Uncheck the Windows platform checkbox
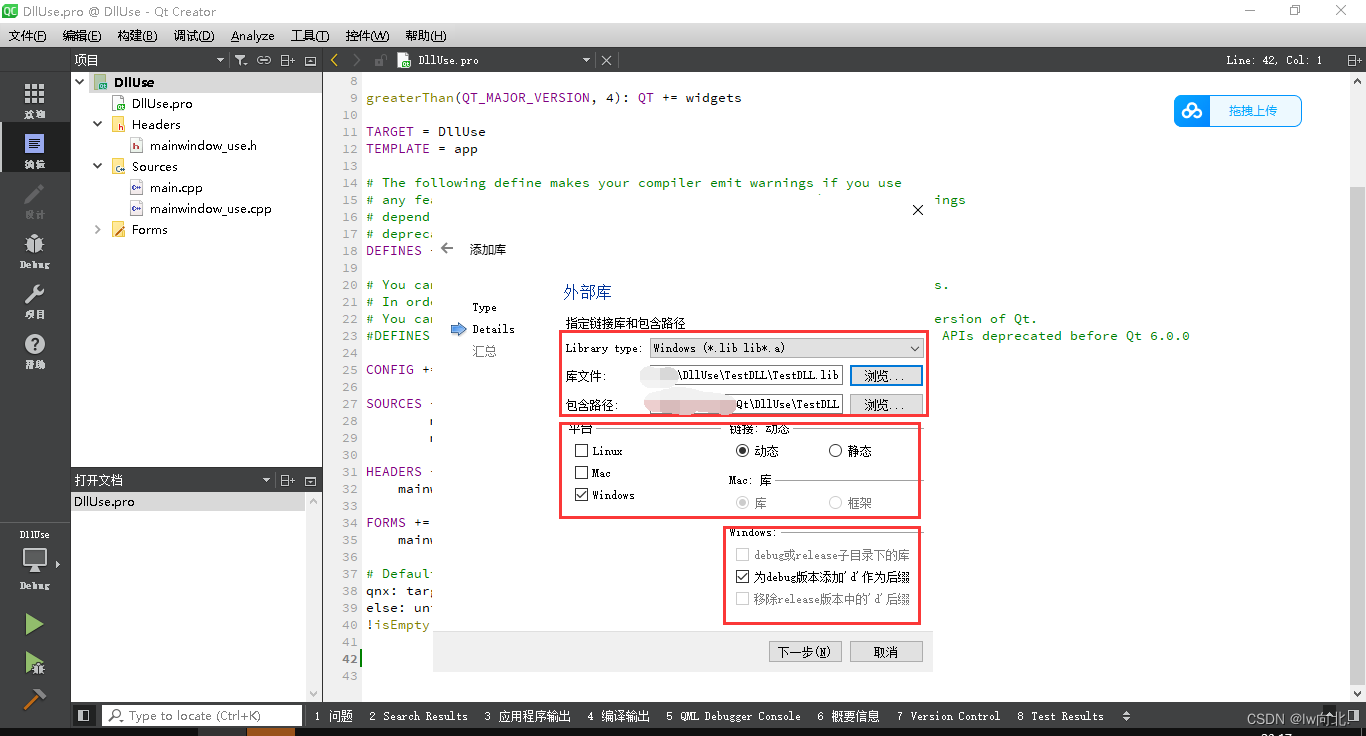This screenshot has height=736, width=1366. pyautogui.click(x=581, y=495)
